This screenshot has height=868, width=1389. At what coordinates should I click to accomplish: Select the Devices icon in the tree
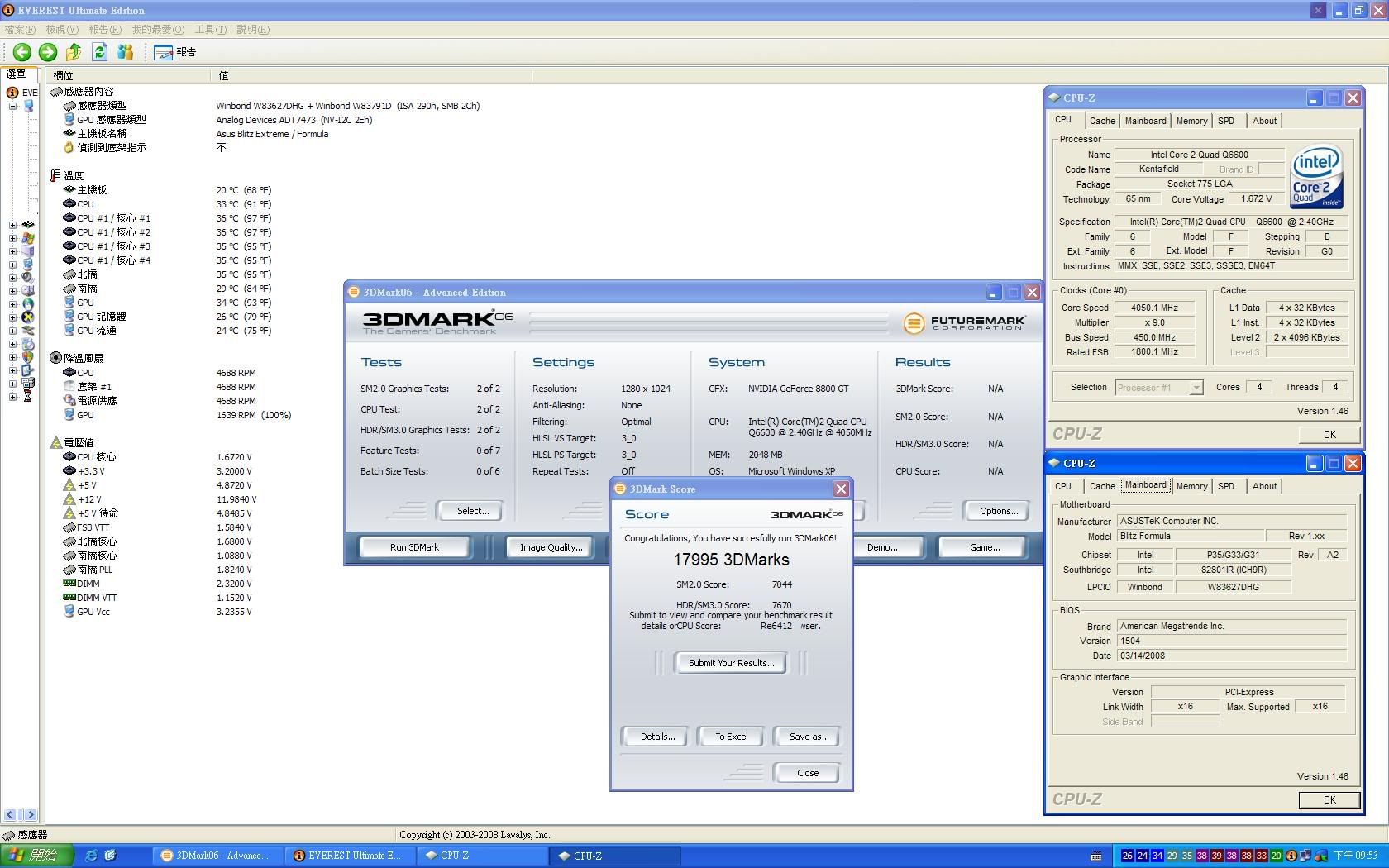28,331
